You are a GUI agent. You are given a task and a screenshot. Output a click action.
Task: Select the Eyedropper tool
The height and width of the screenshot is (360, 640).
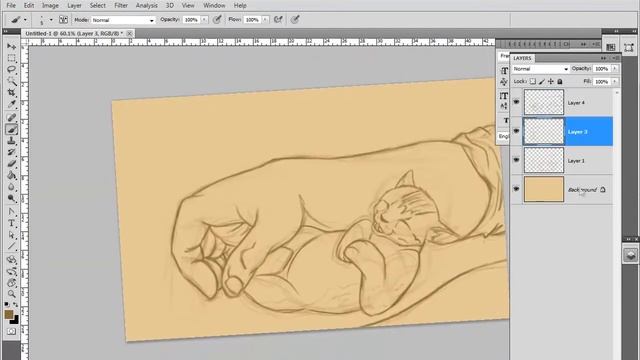[11, 104]
